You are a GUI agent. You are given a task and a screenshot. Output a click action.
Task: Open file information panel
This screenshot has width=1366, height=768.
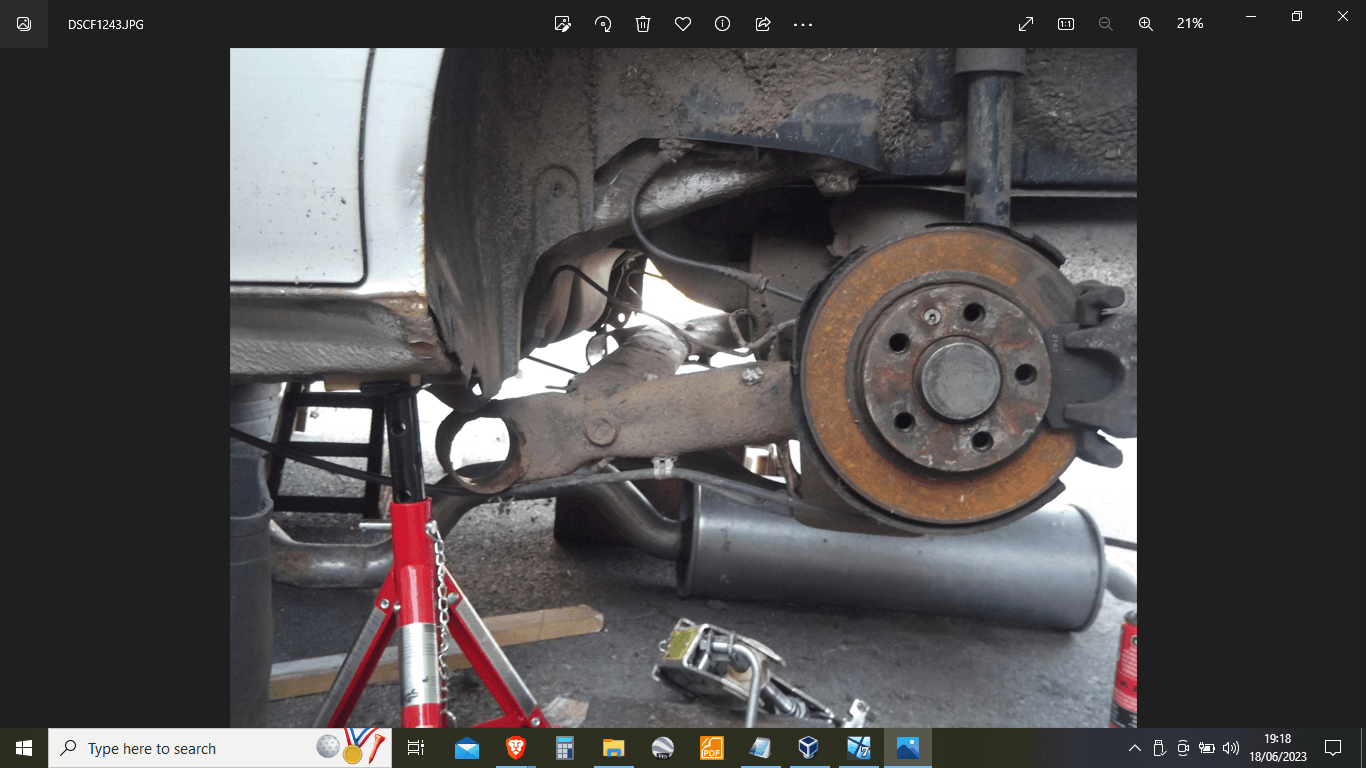click(x=722, y=23)
